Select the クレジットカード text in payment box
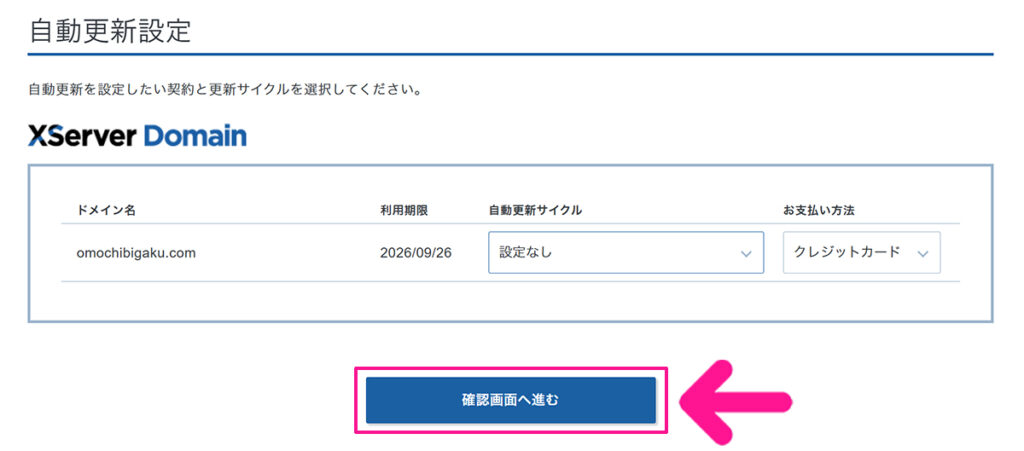 click(846, 253)
